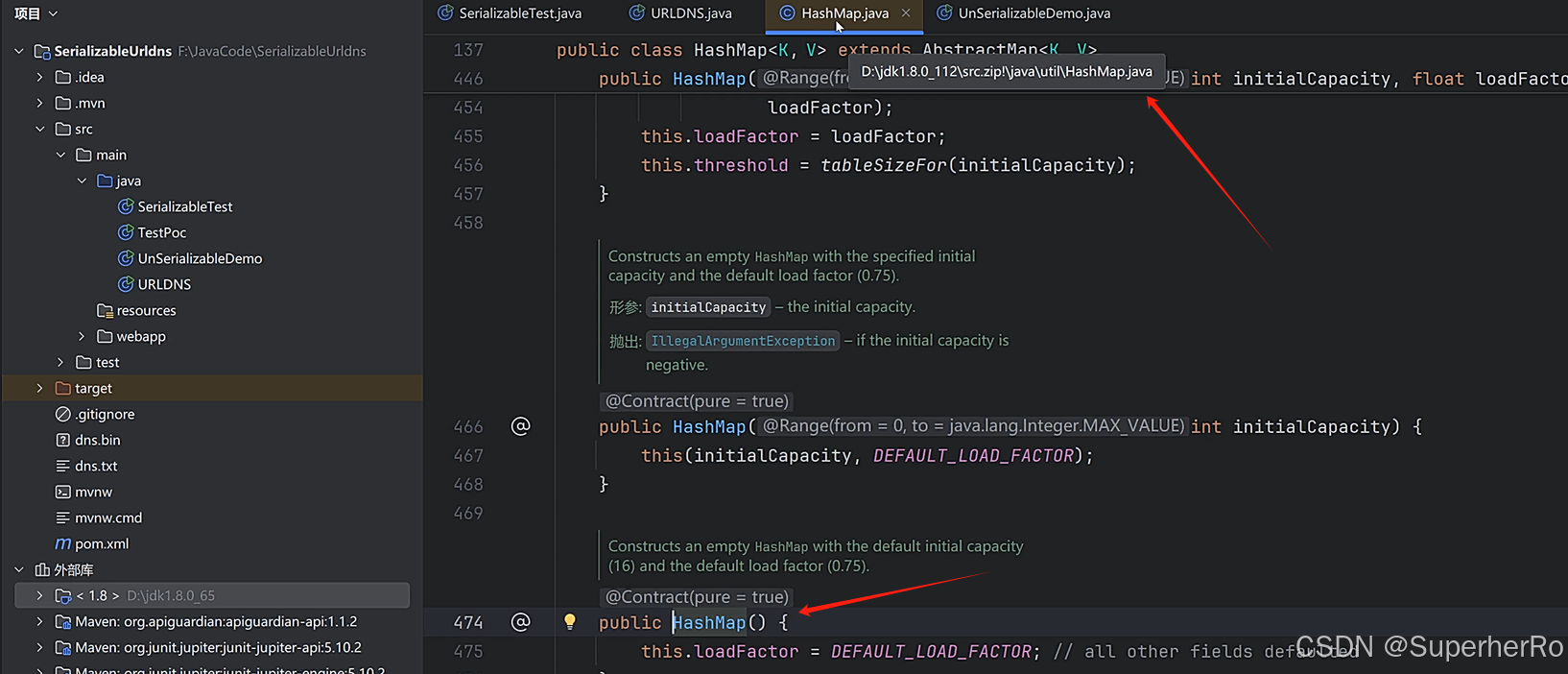Click line number 456 in the gutter
This screenshot has height=674, width=1568.
468,165
